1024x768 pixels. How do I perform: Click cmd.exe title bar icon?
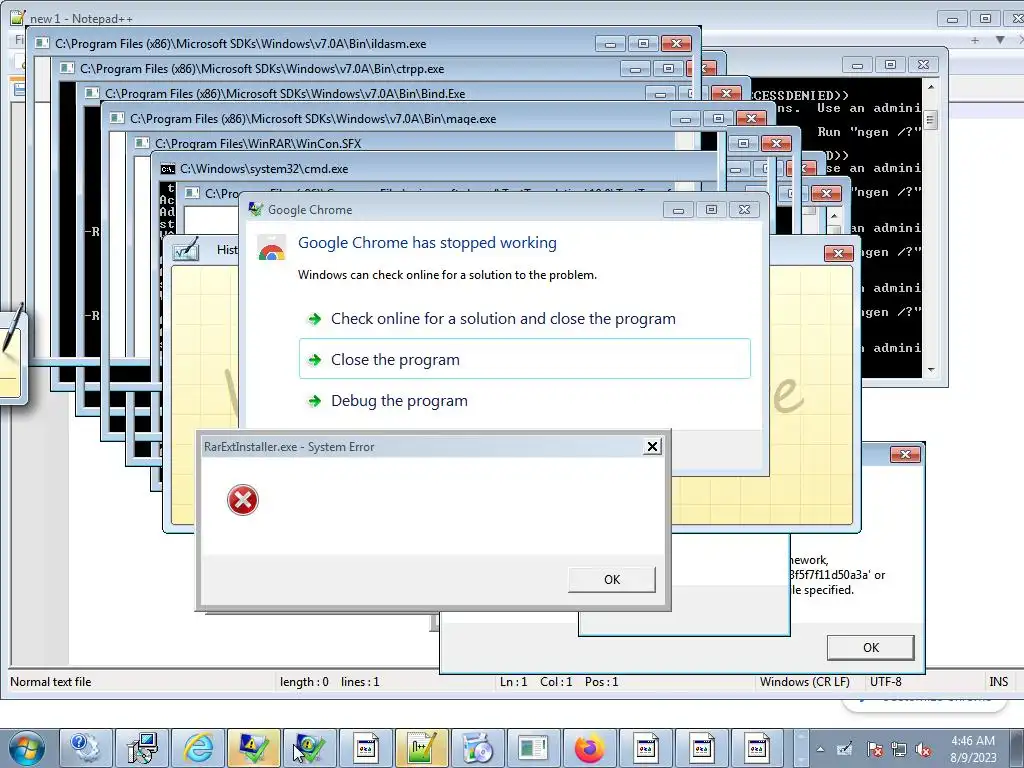coord(168,169)
